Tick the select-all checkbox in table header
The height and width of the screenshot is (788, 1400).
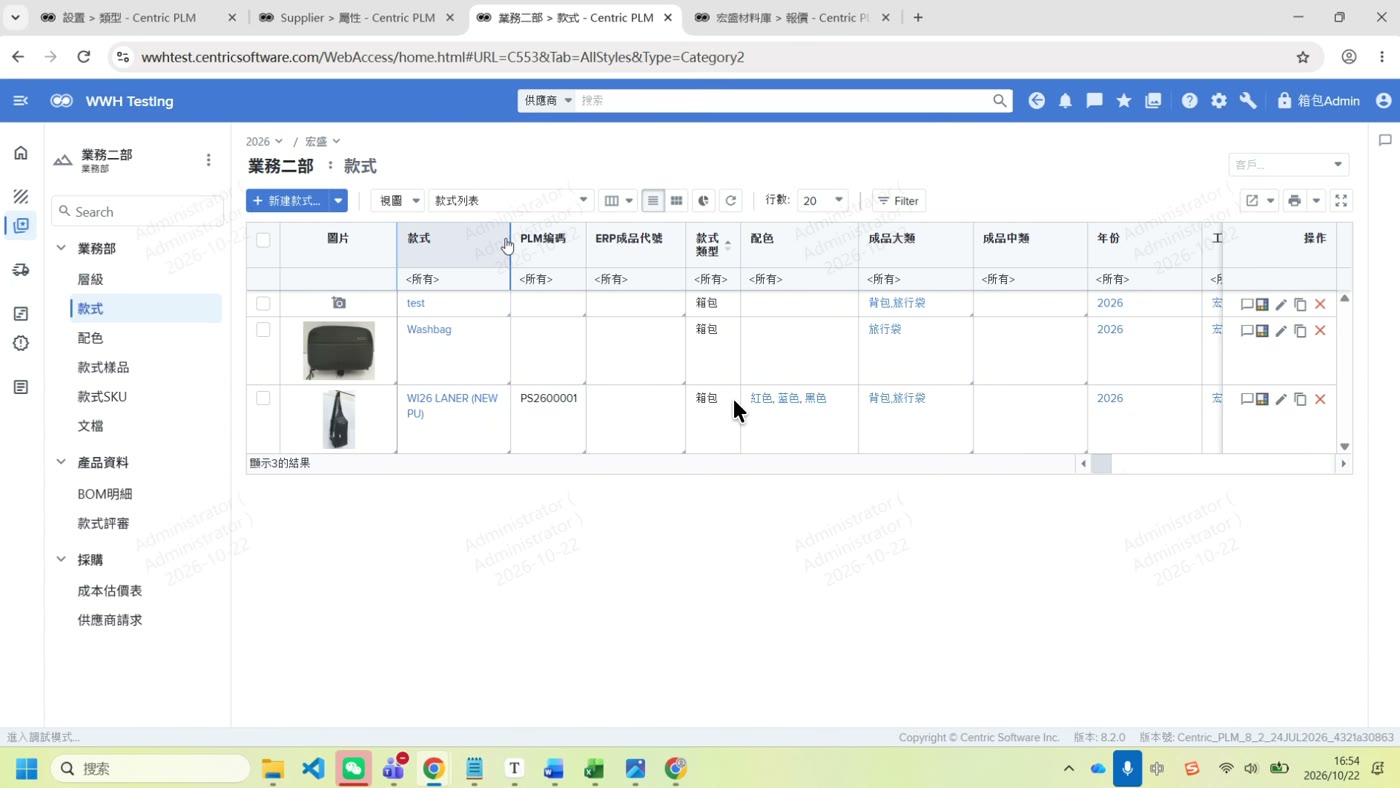(x=263, y=240)
